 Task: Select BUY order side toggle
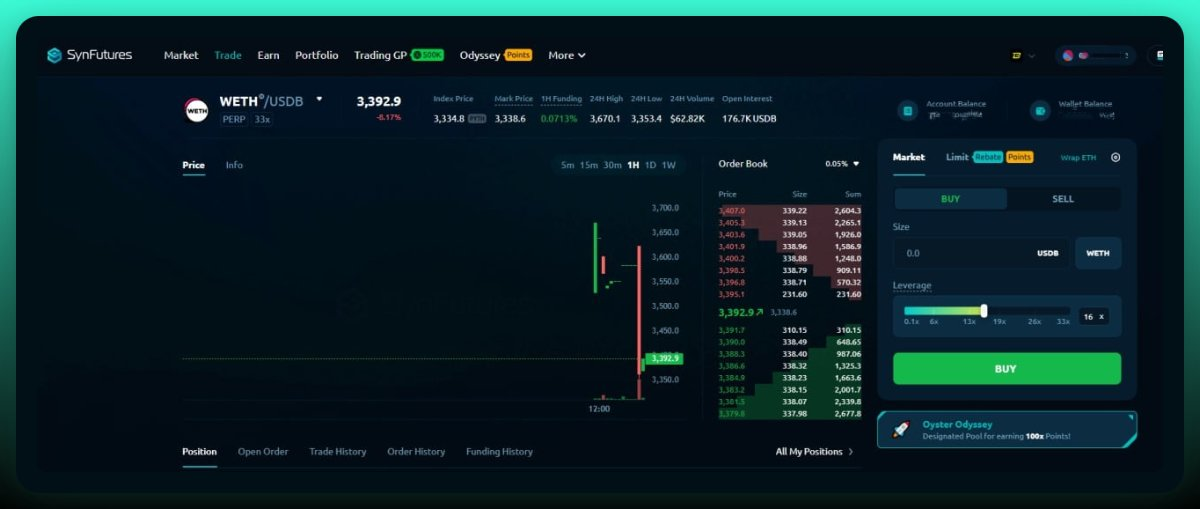click(950, 199)
